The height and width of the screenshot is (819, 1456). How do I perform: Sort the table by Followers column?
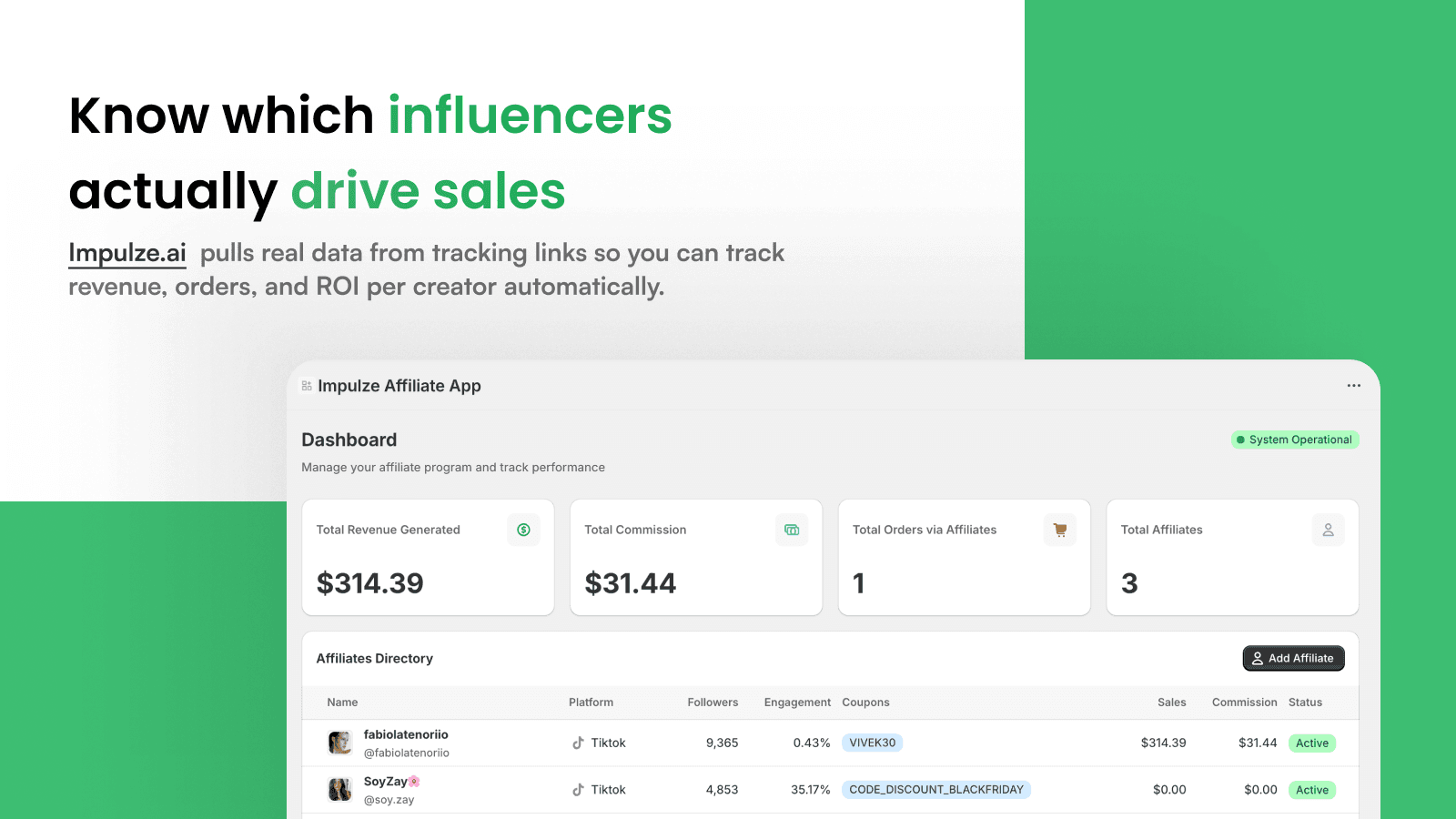pos(713,702)
